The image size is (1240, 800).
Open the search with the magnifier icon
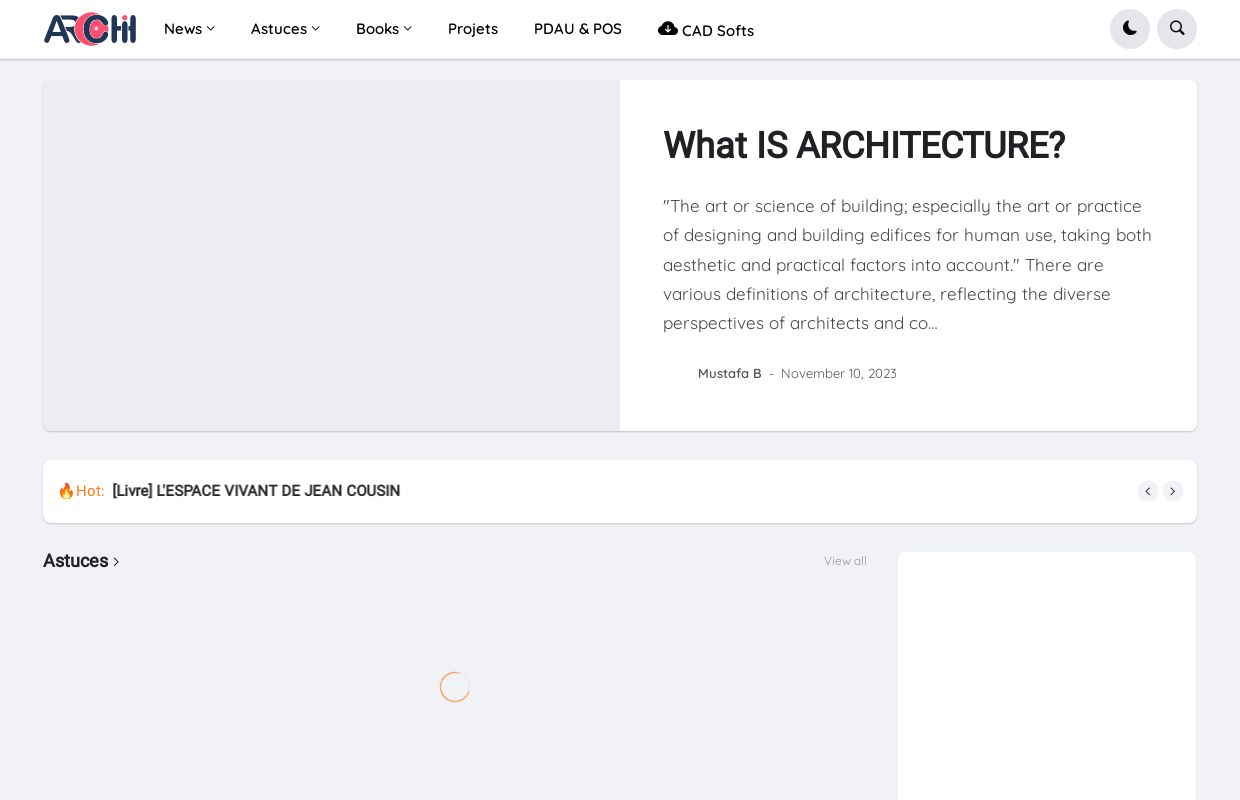pyautogui.click(x=1177, y=29)
